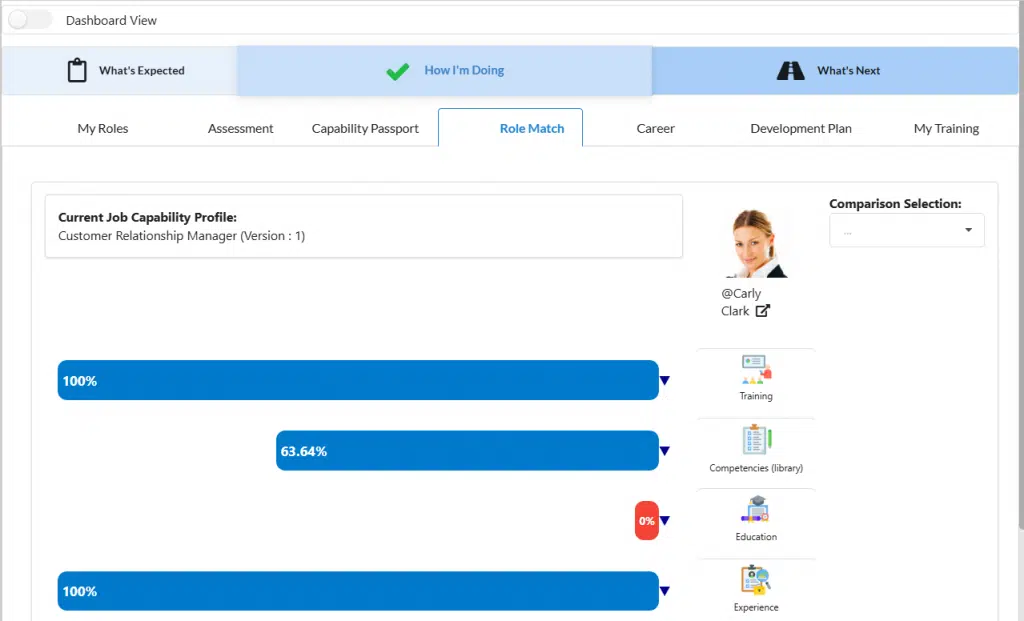Open the Development Plan tab
The width and height of the screenshot is (1024, 621).
[801, 128]
